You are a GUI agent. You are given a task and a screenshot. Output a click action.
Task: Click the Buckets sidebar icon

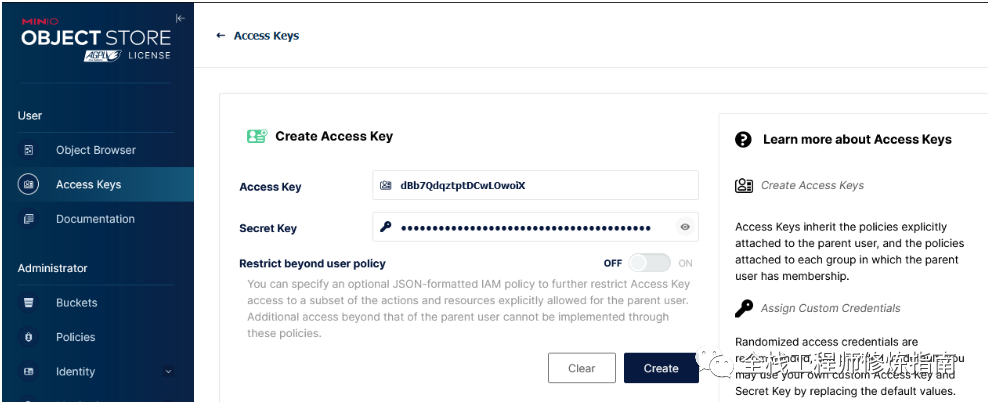pyautogui.click(x=28, y=303)
